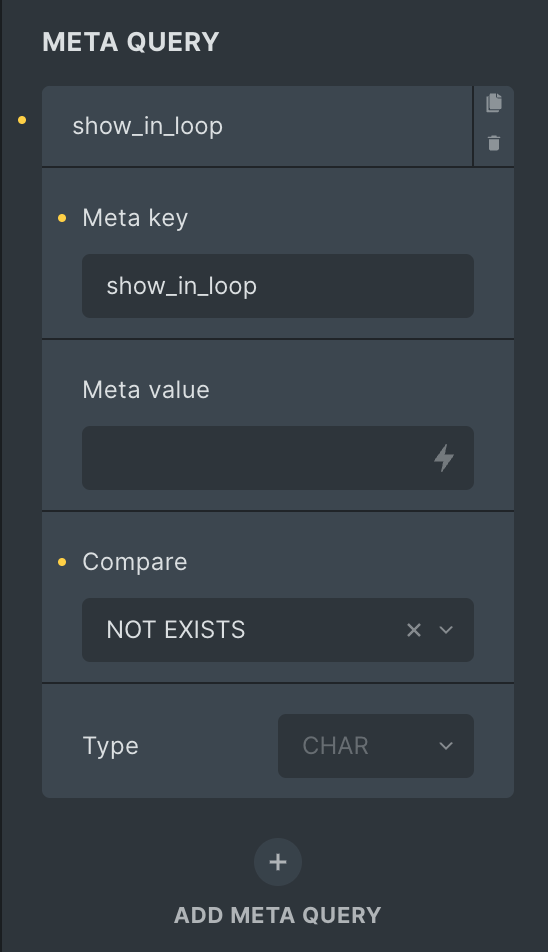Click the yellow dot beside Meta key label
The image size is (548, 952).
(x=62, y=218)
